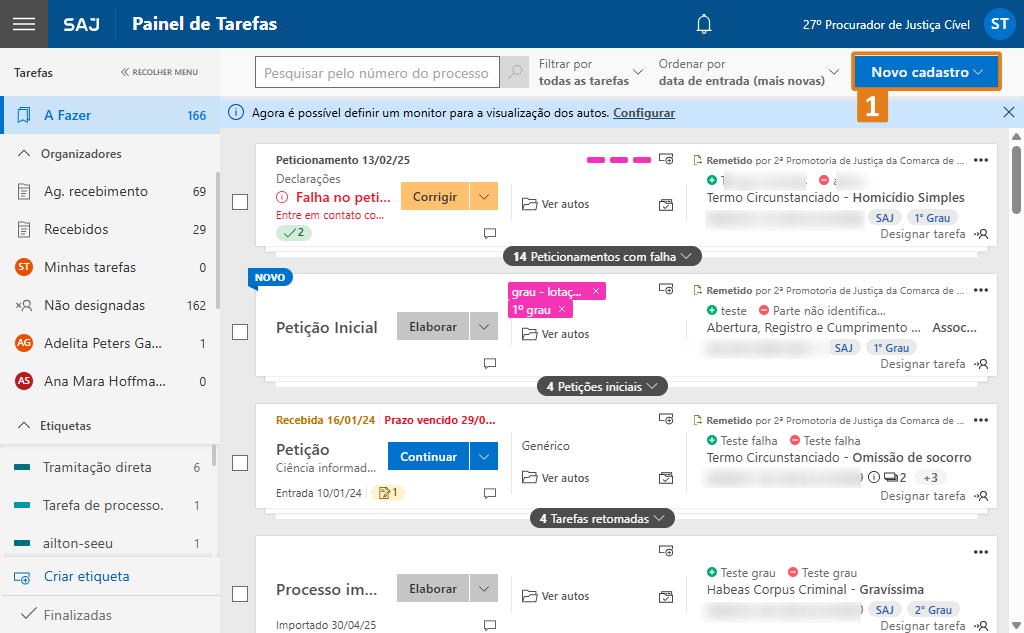Click the notifications bell icon
Viewport: 1024px width, 633px height.
(705, 24)
